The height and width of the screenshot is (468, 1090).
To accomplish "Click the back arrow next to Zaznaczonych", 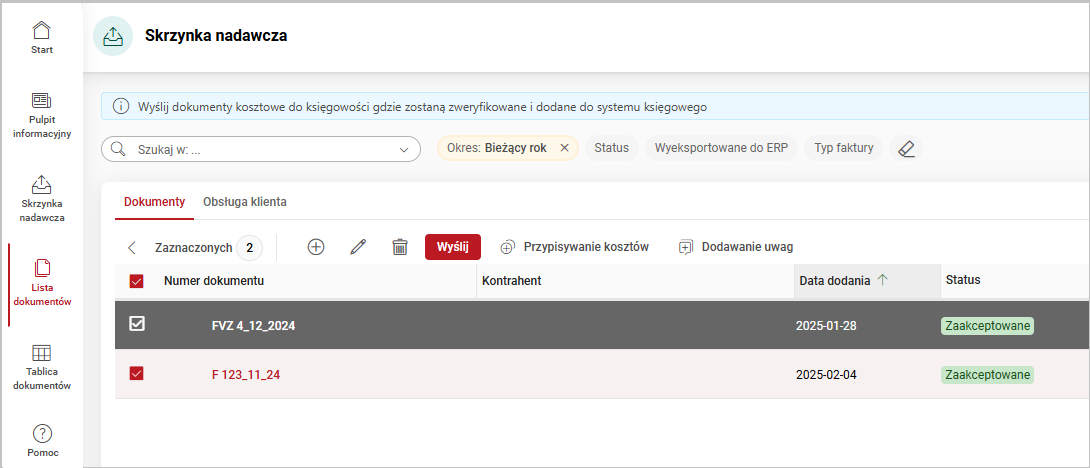I will 132,248.
